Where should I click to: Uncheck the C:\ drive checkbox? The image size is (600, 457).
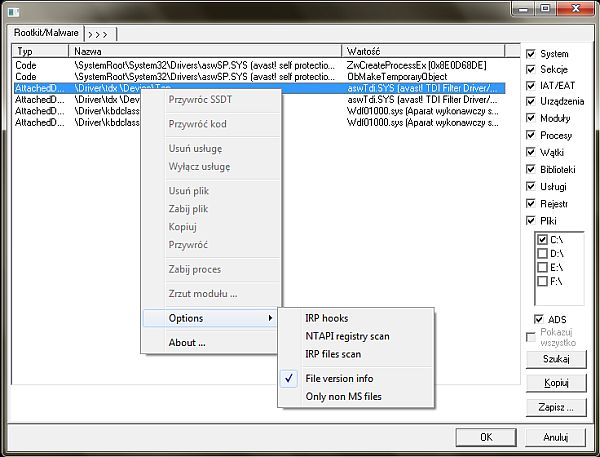[x=542, y=240]
